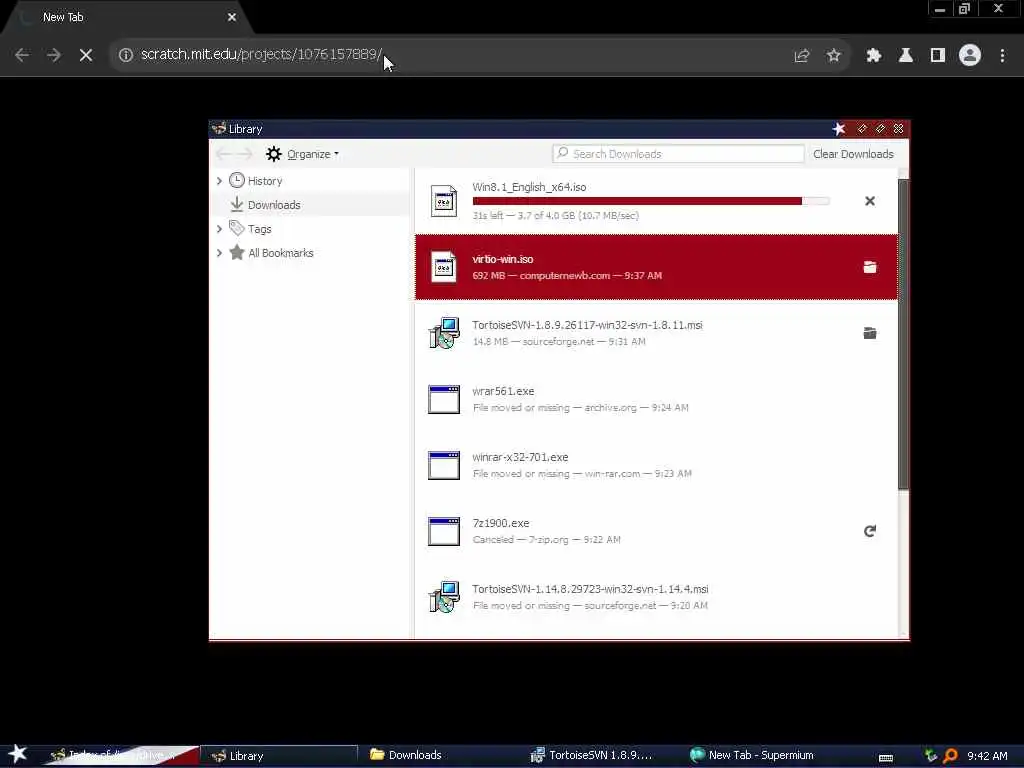Select the winrar-x32-701.exe download entry

[656, 465]
